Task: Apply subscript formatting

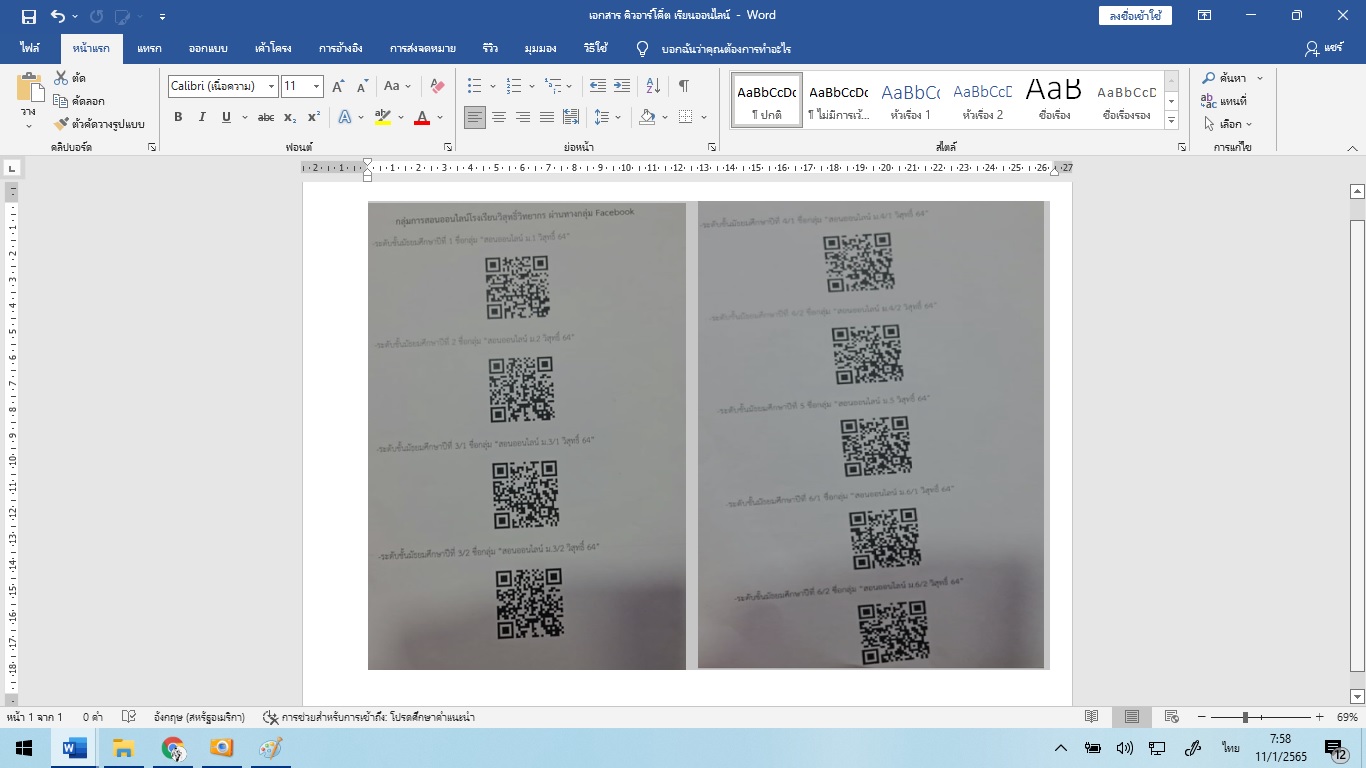Action: pyautogui.click(x=289, y=117)
